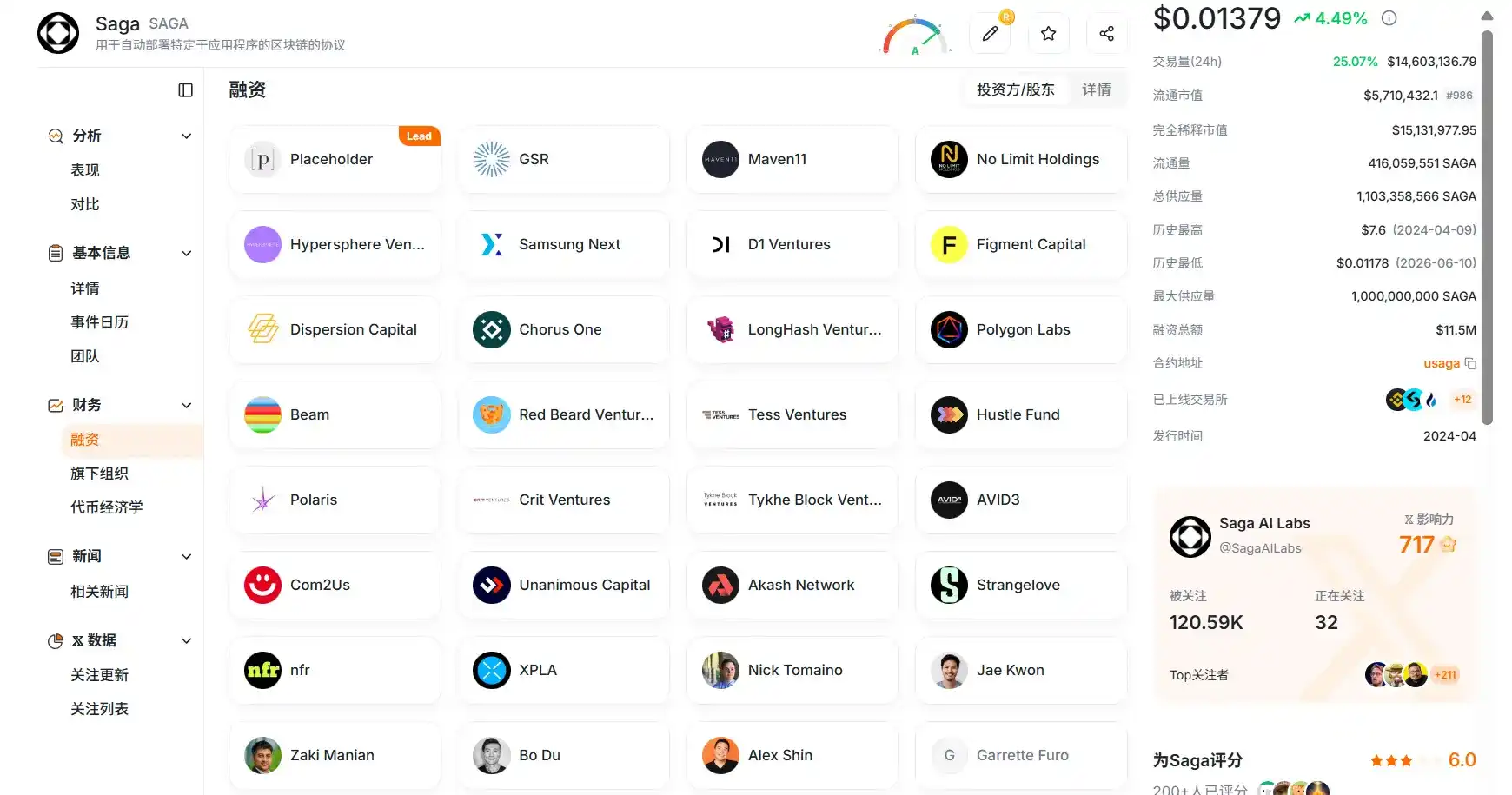Copy the contract address with copy icon
Viewport: 1512px width, 795px height.
tap(1470, 363)
